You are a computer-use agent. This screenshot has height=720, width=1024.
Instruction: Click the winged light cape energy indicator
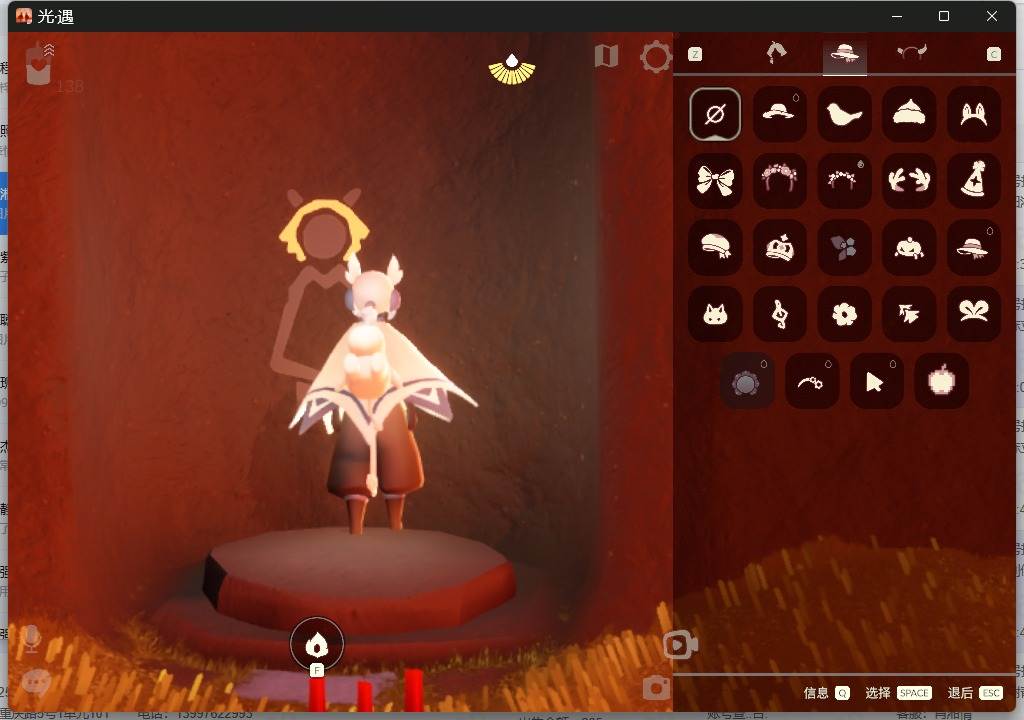coord(512,69)
